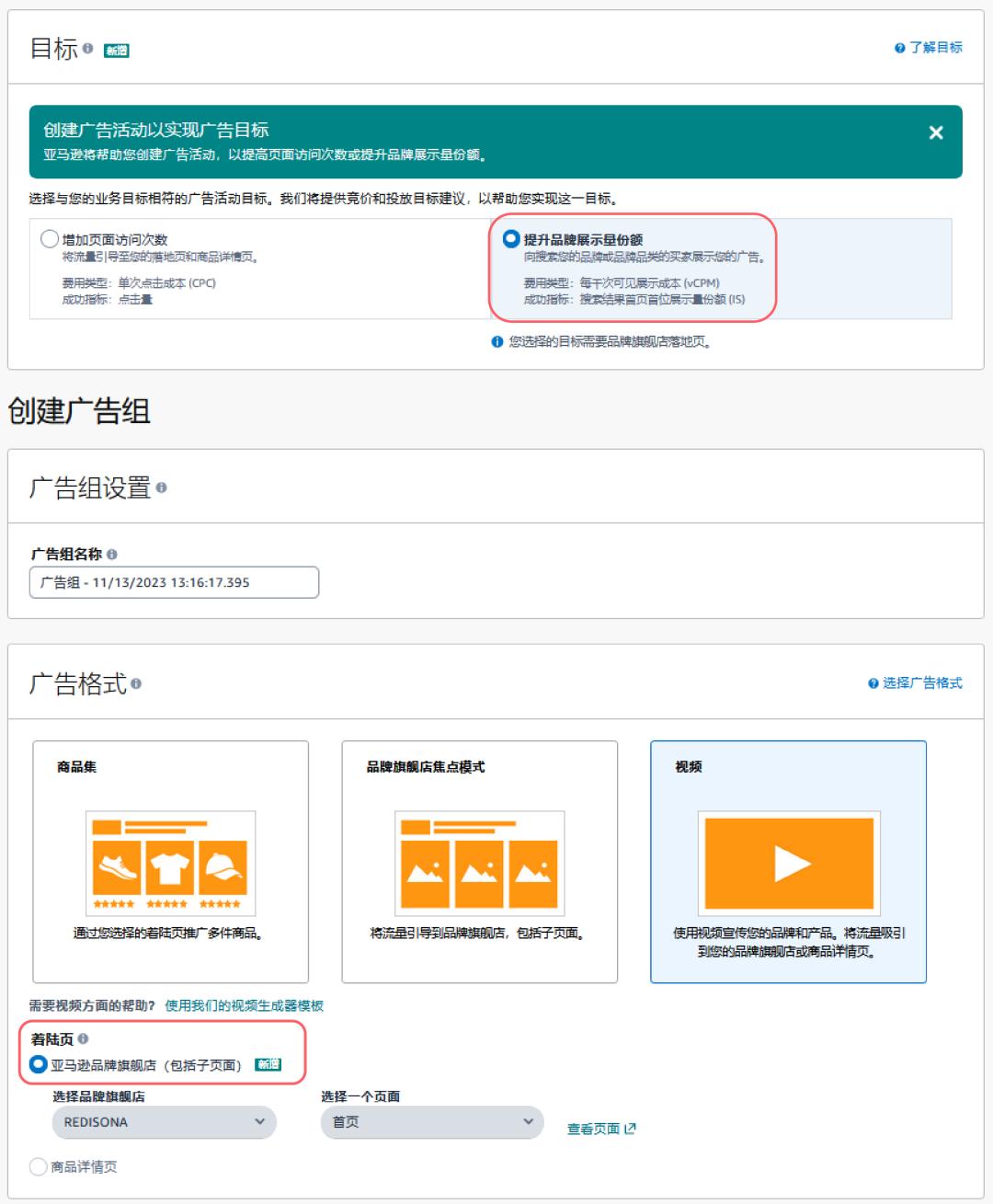The image size is (993, 1204).
Task: Open the 选择广告格式 help link
Action: click(x=916, y=683)
